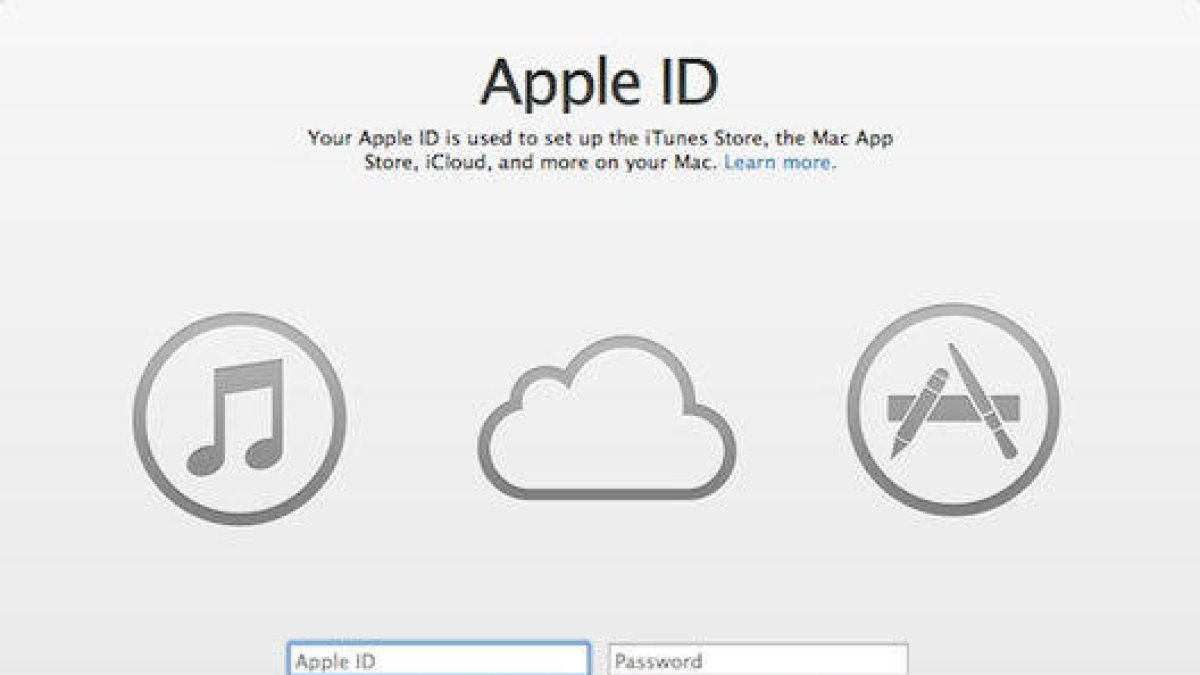Click the setup description paragraph

click(600, 150)
